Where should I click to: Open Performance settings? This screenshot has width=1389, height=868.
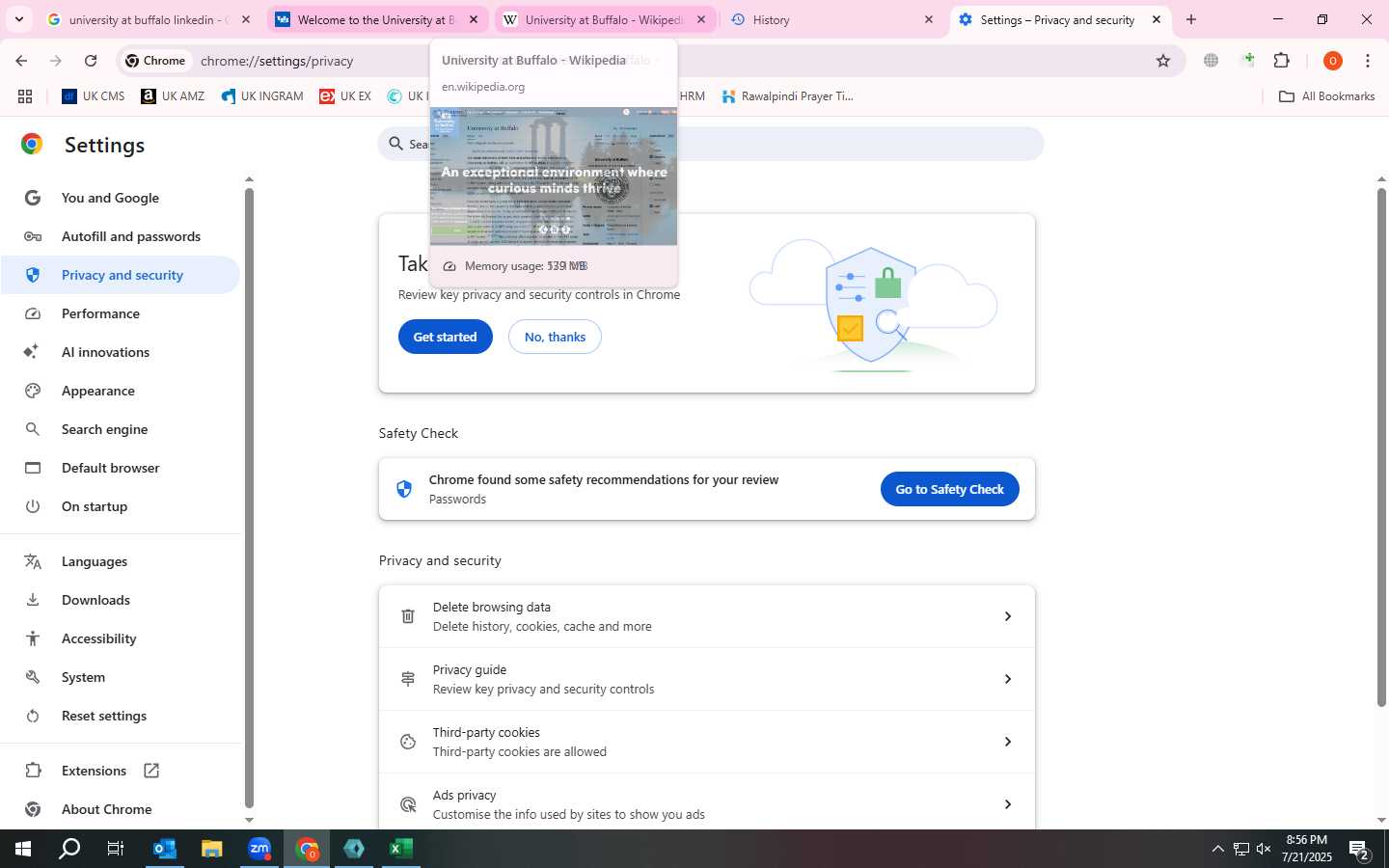click(x=120, y=313)
